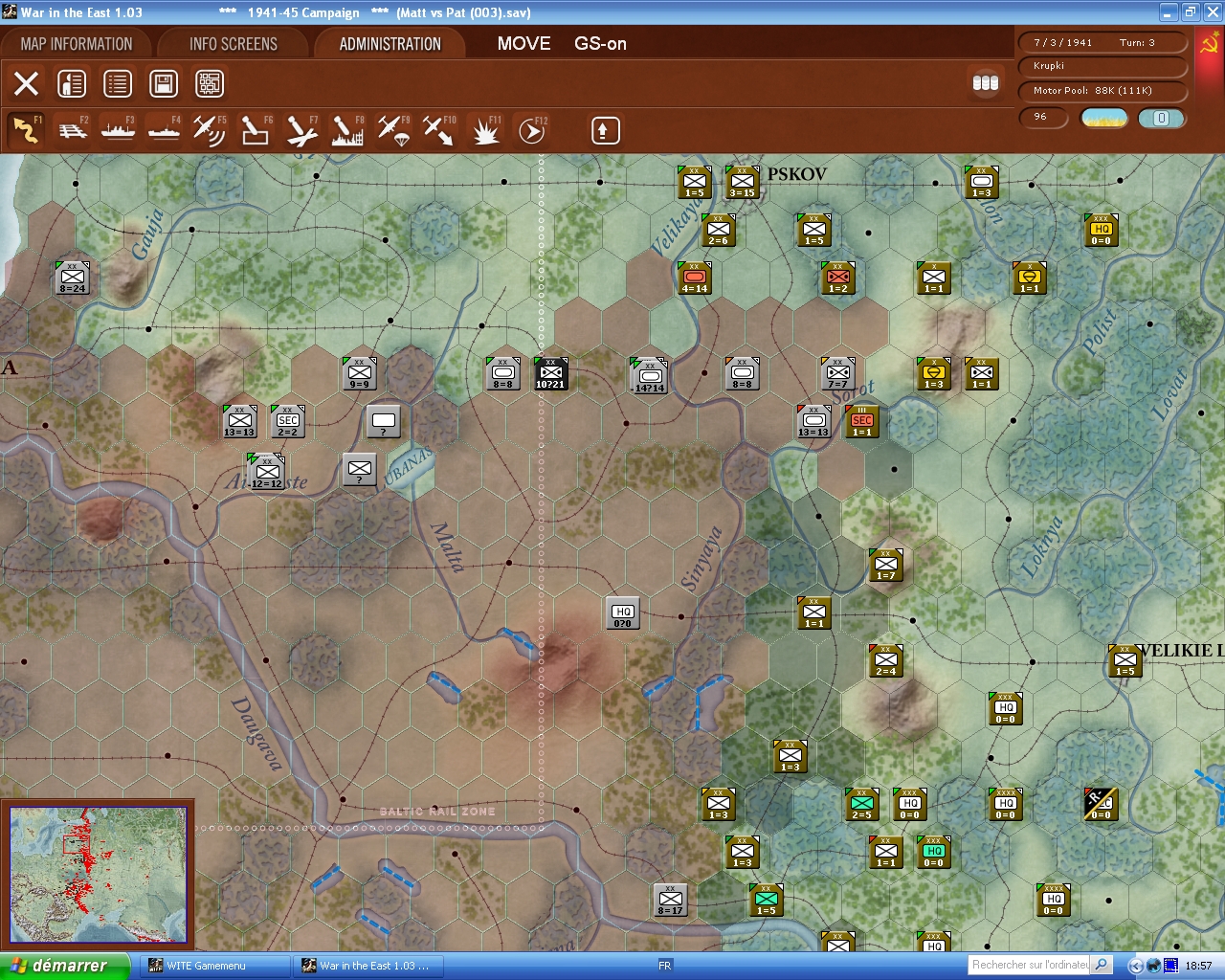
Task: Click the Motor Pool 88K readout
Action: [x=1102, y=91]
